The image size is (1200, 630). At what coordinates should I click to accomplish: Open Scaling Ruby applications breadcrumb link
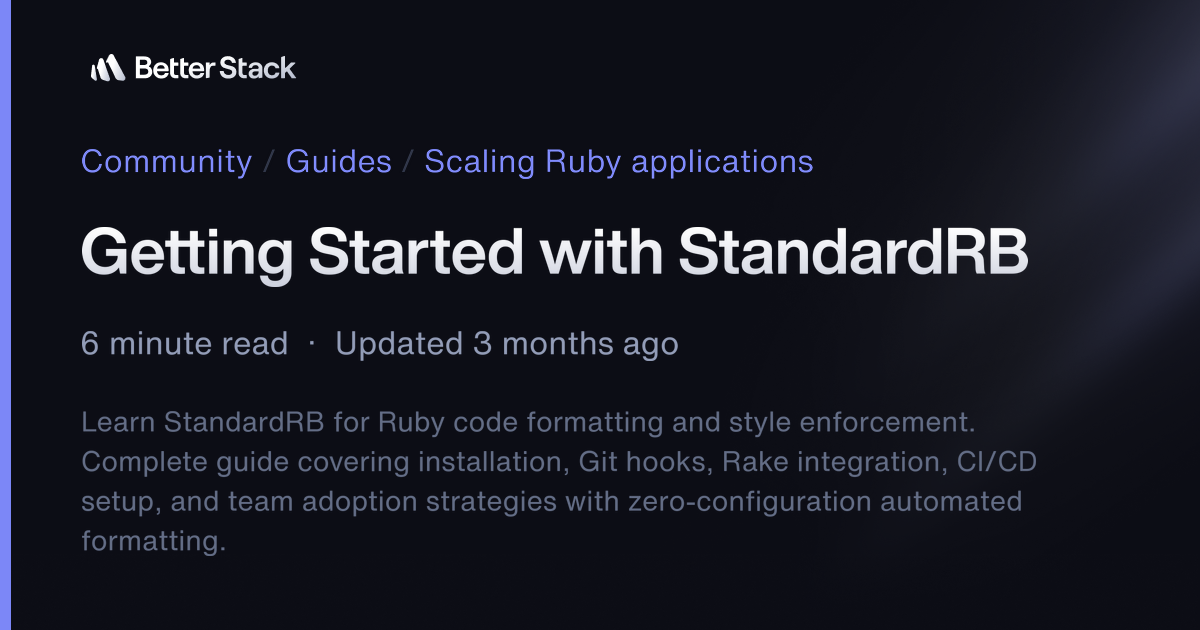click(619, 161)
